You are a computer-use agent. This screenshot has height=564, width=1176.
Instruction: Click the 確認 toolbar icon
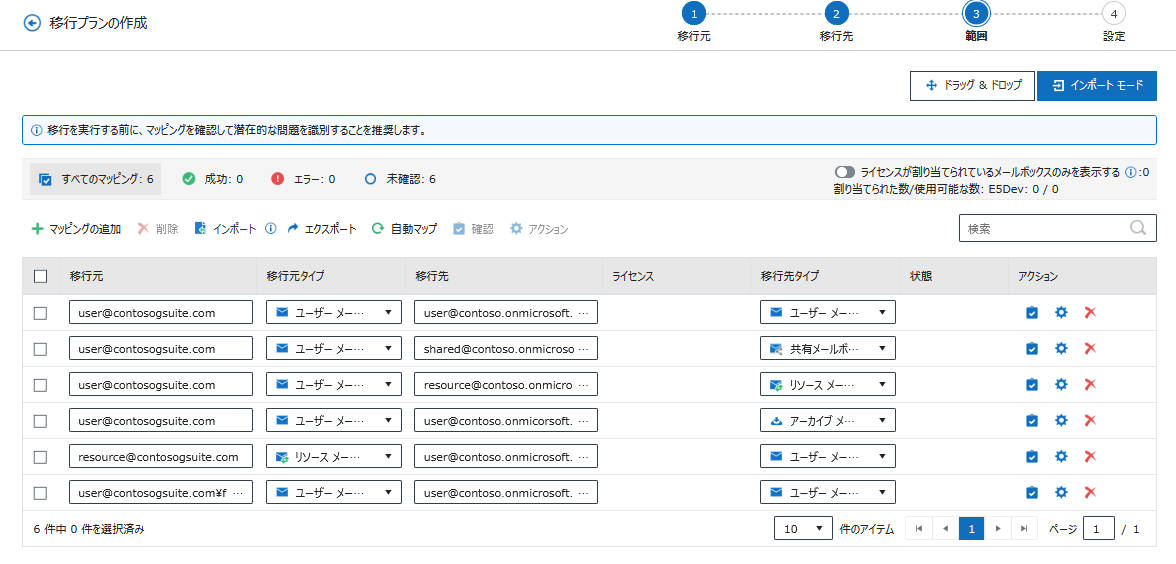click(x=459, y=229)
